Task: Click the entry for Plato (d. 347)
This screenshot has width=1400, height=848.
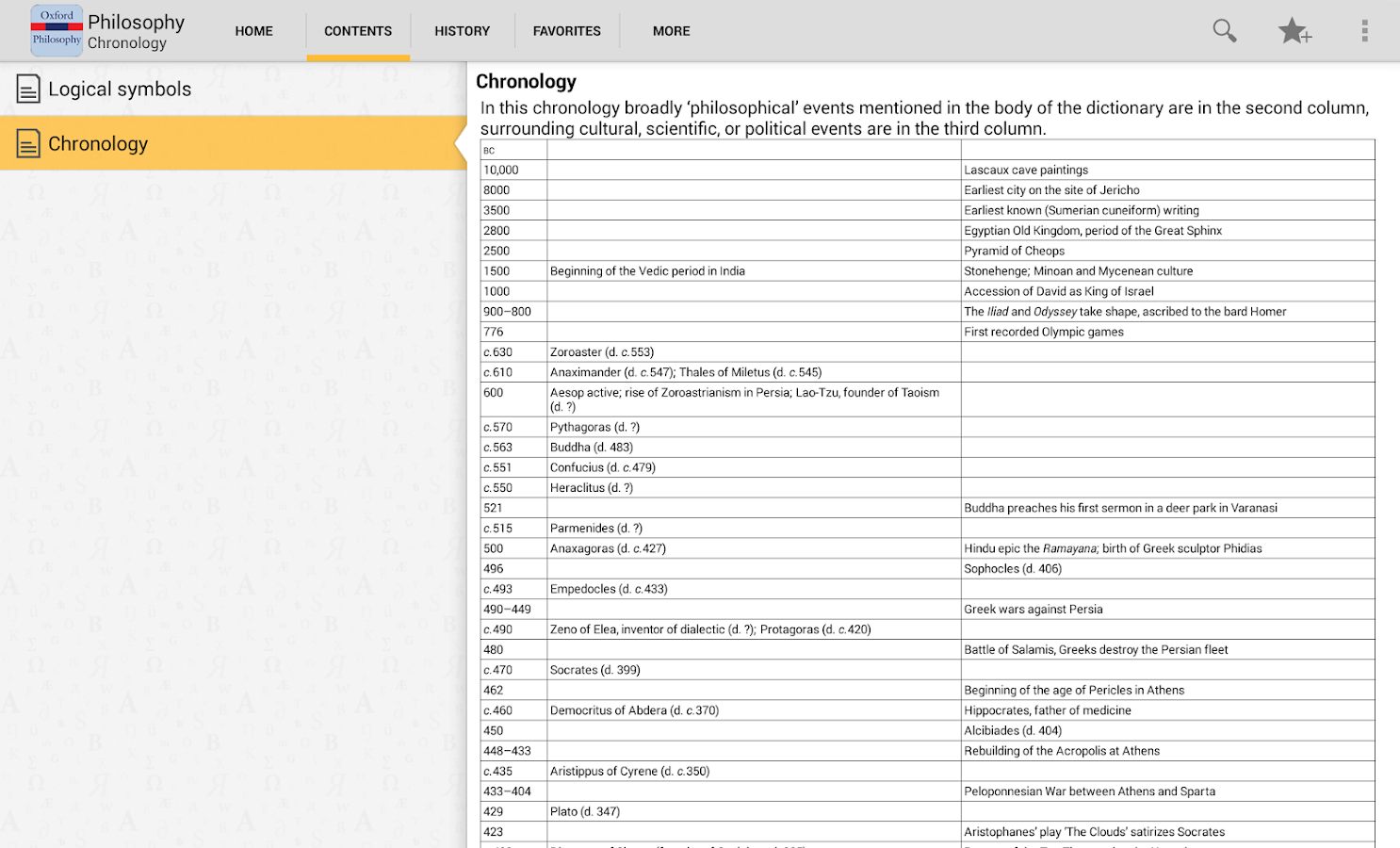Action: (x=585, y=811)
